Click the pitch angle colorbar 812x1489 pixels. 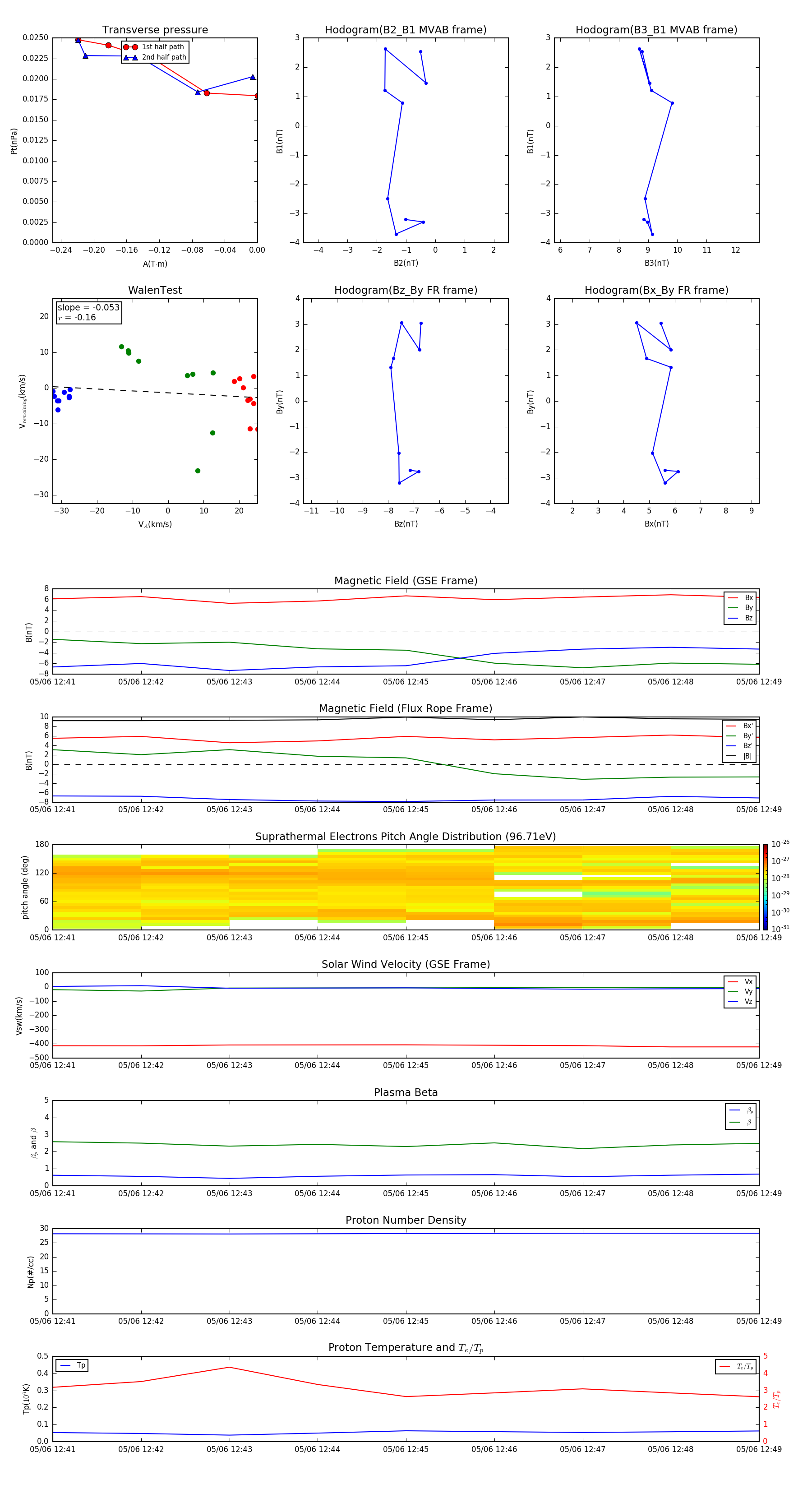click(x=765, y=887)
